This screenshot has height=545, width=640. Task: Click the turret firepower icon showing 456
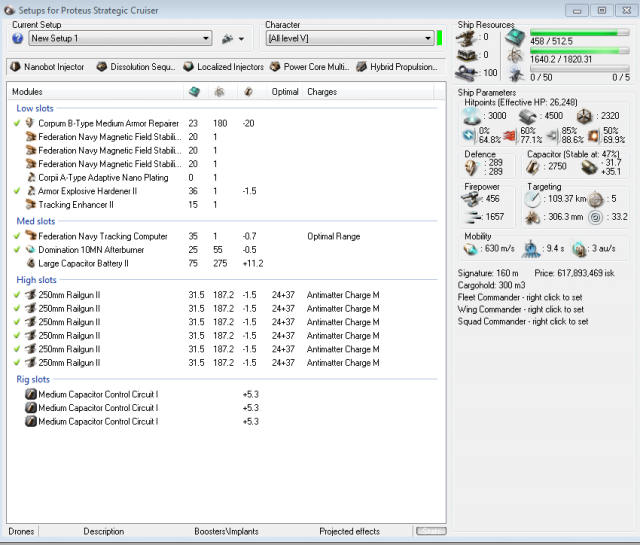(x=472, y=199)
